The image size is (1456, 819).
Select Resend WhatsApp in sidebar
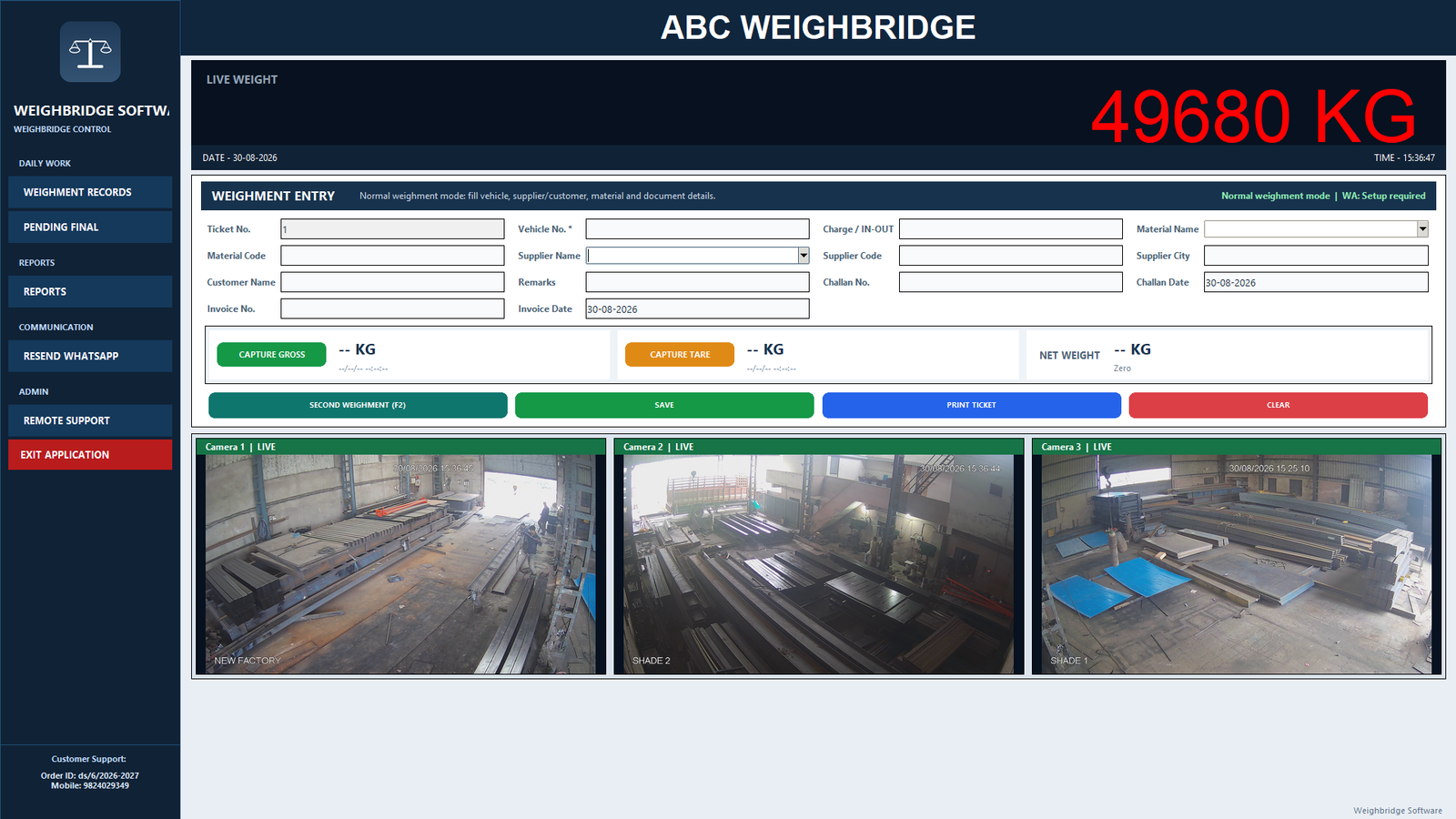[x=90, y=356]
